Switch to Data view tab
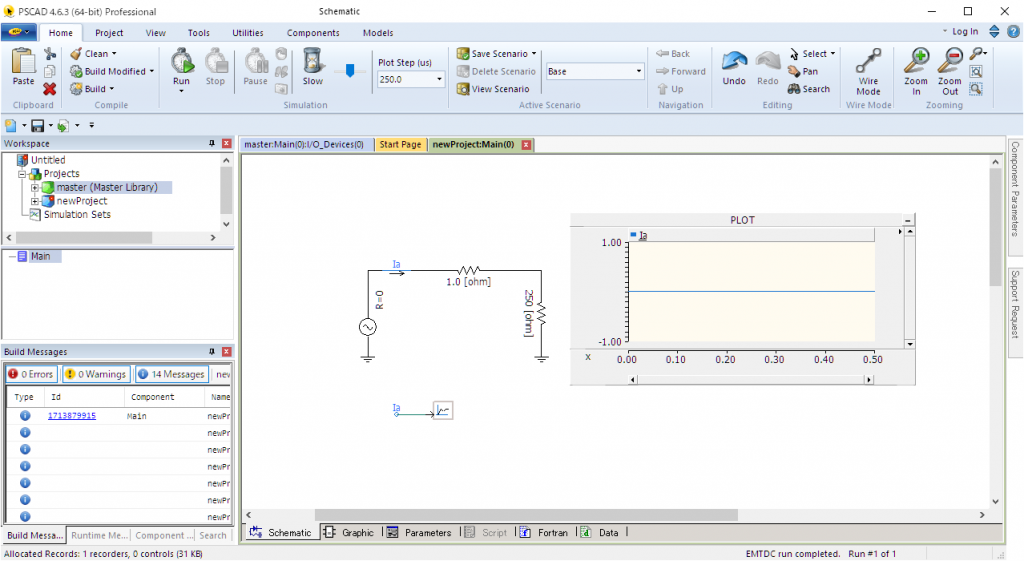Image resolution: width=1024 pixels, height=561 pixels. (600, 532)
